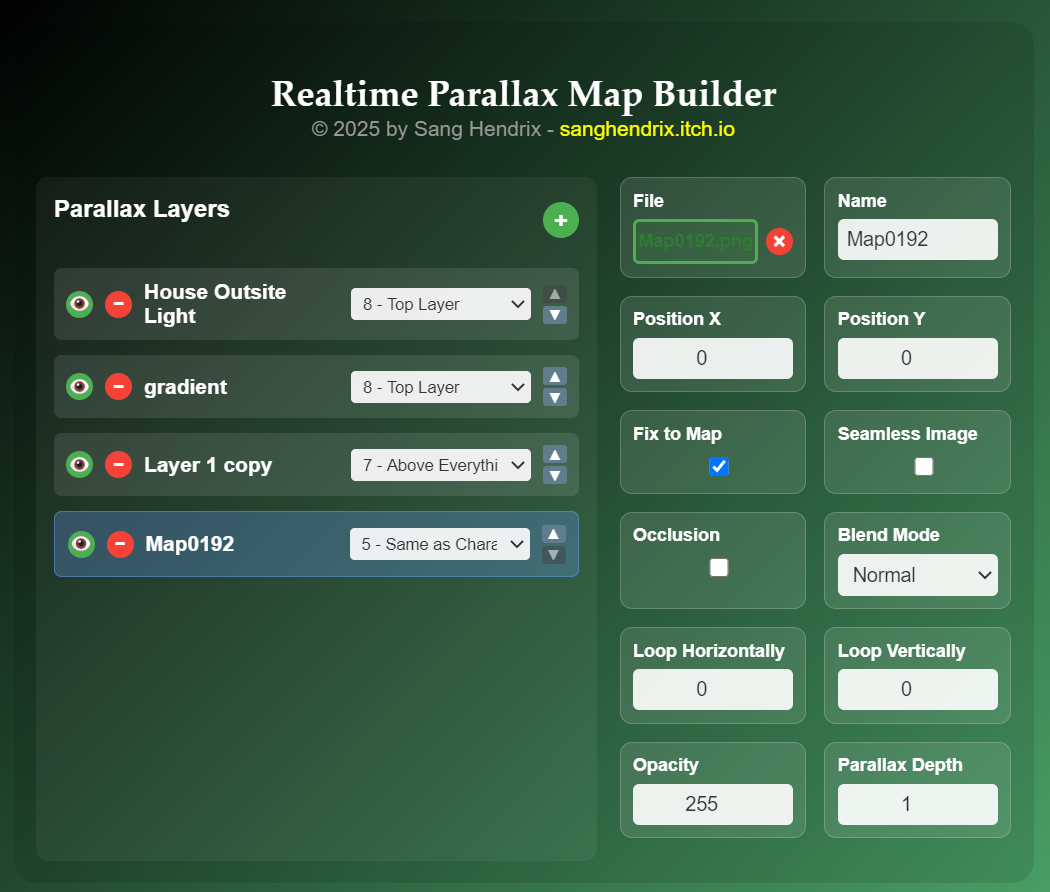The image size is (1050, 892).
Task: Move House Outsite Light layer down
Action: coord(554,315)
